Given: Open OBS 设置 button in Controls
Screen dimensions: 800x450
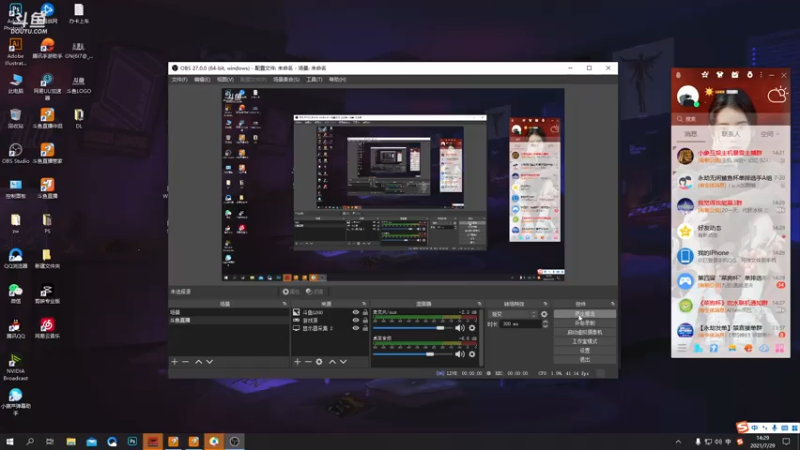Looking at the screenshot, I should point(585,351).
